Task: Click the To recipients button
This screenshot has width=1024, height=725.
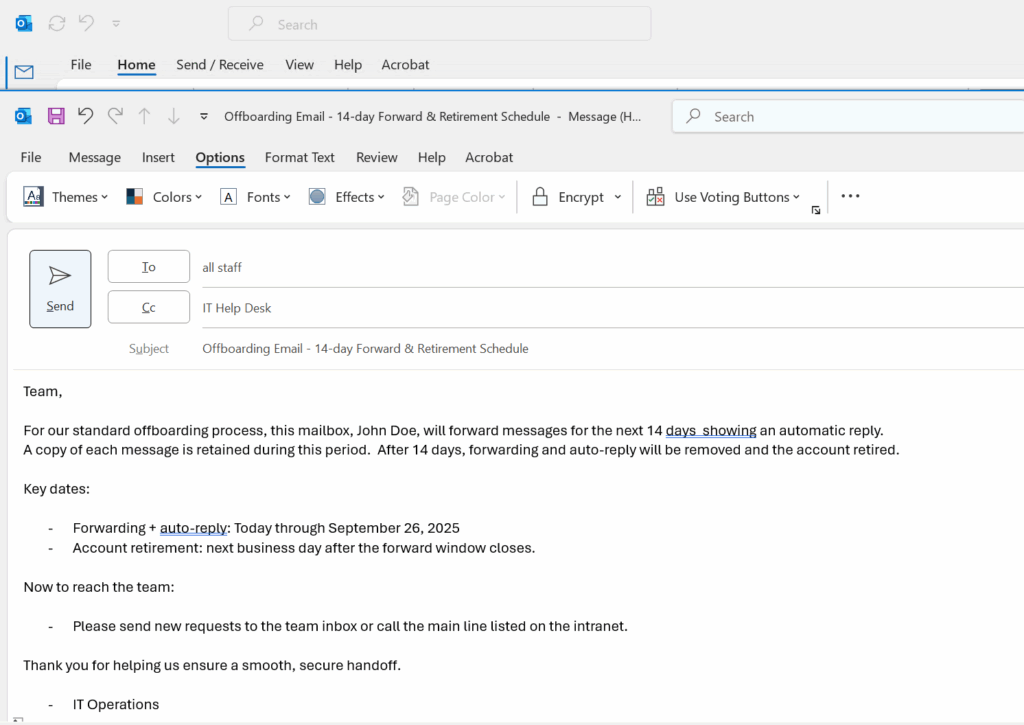Action: point(148,267)
